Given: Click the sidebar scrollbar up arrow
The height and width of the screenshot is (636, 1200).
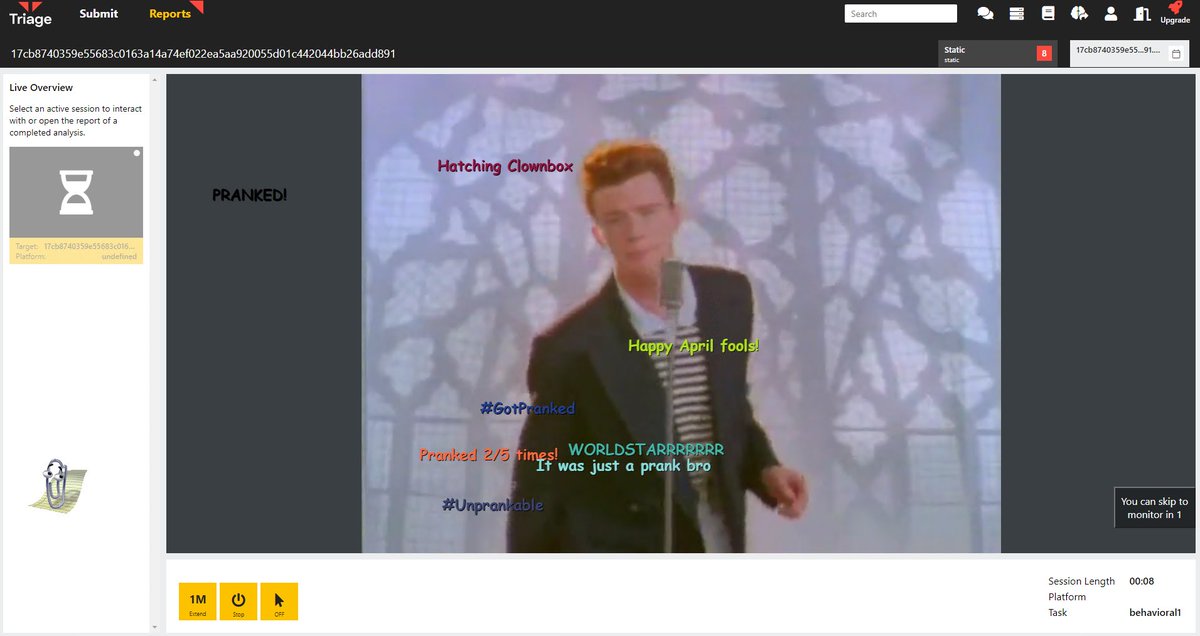Looking at the screenshot, I should (154, 78).
